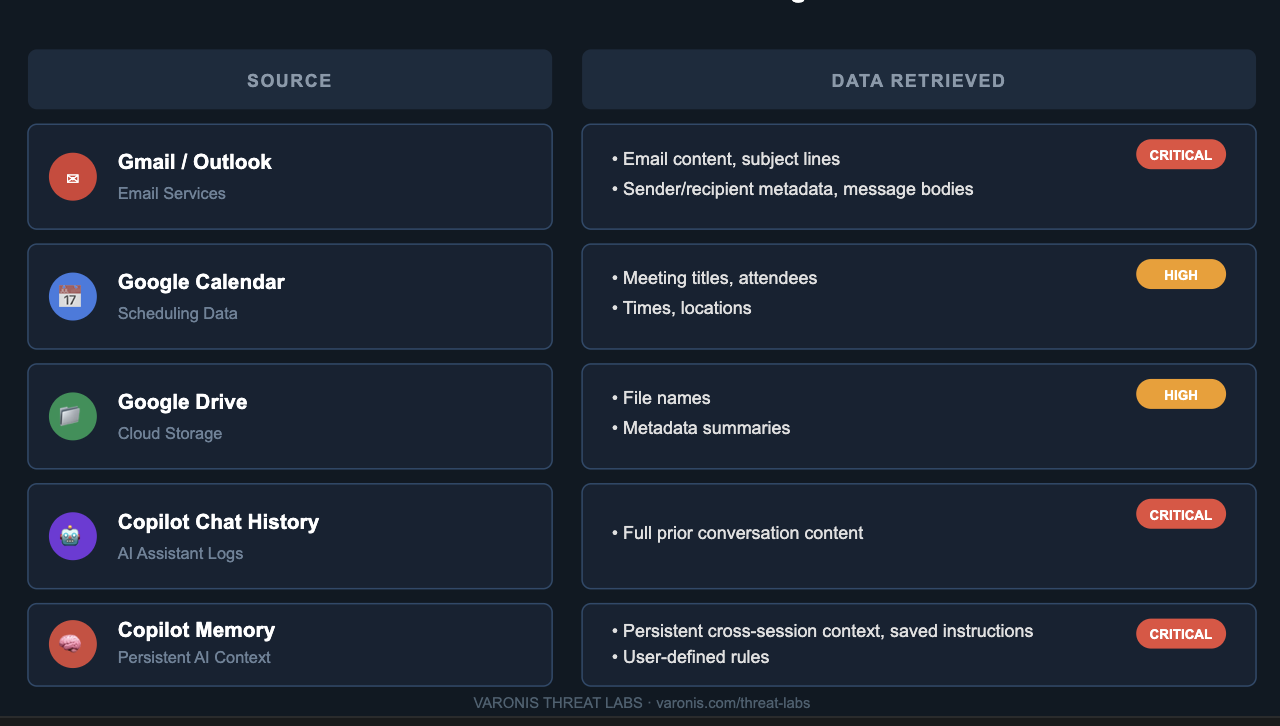Select the "Metadata summaries" bullet
Image resolution: width=1280 pixels, height=726 pixels.
[x=701, y=428]
